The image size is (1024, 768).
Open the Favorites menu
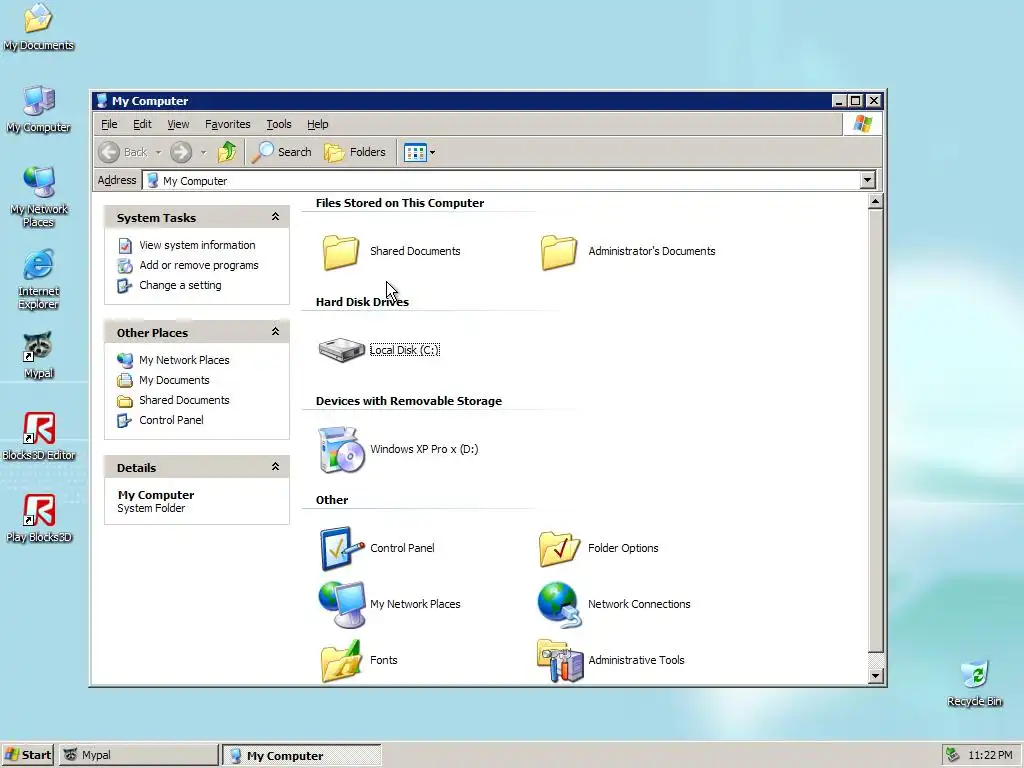(x=227, y=124)
